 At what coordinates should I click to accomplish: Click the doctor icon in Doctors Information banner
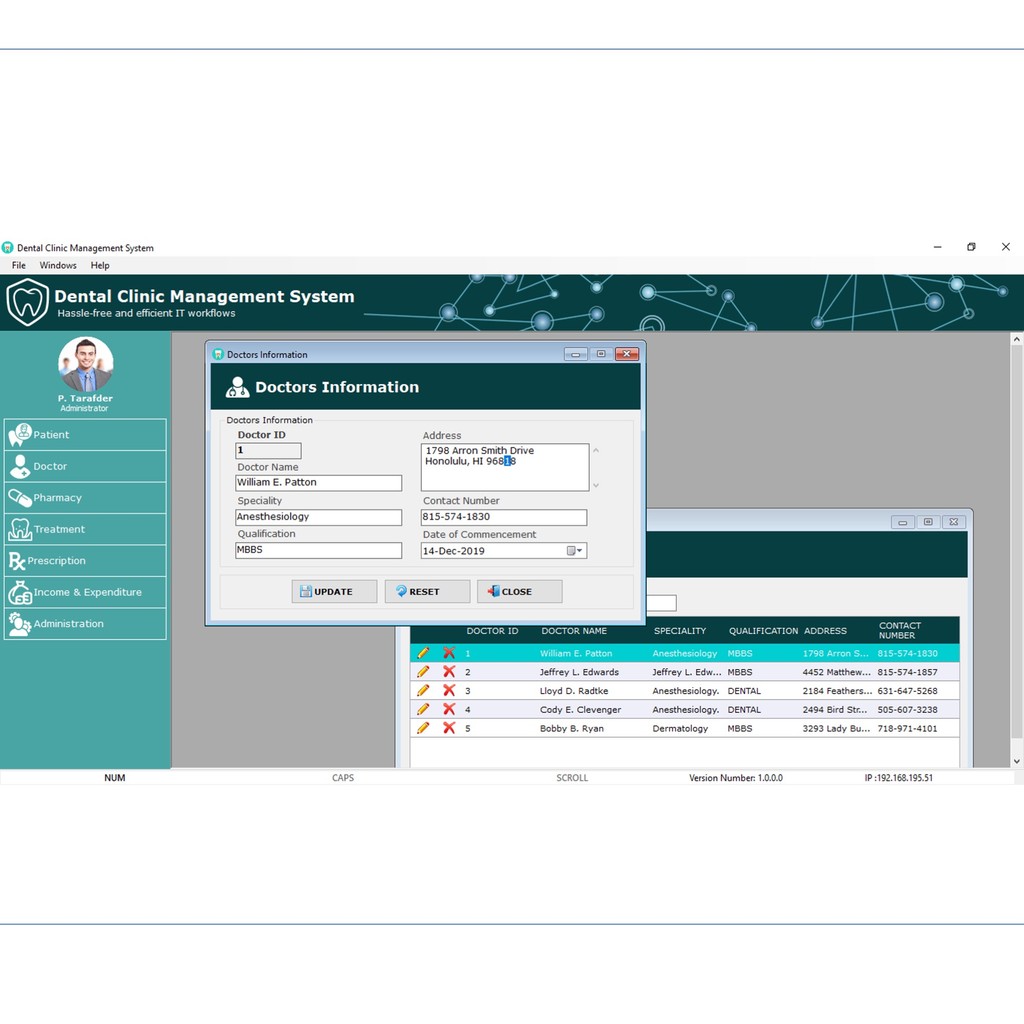pos(237,387)
